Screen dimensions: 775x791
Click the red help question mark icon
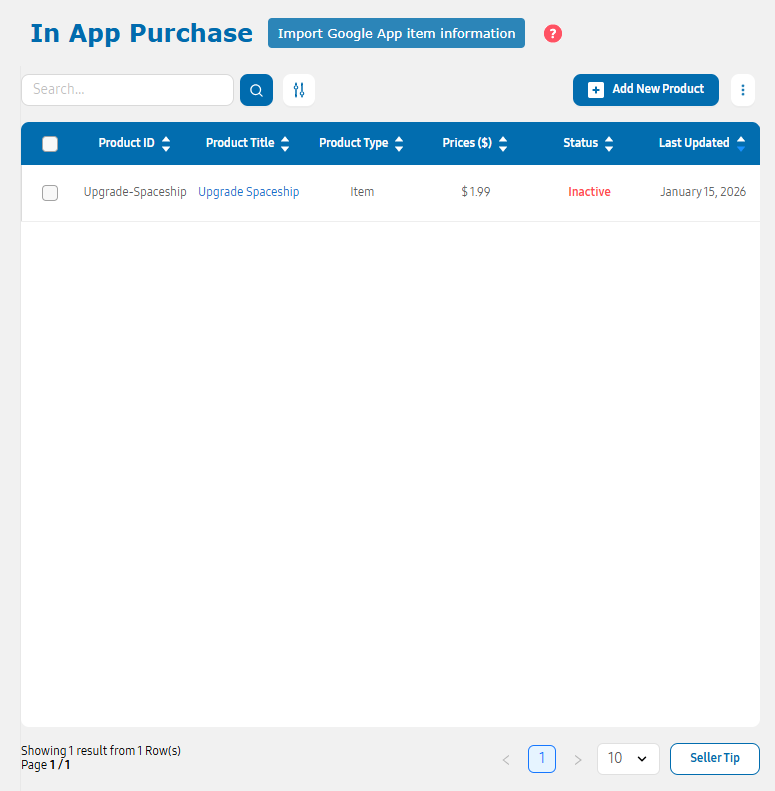coord(553,34)
